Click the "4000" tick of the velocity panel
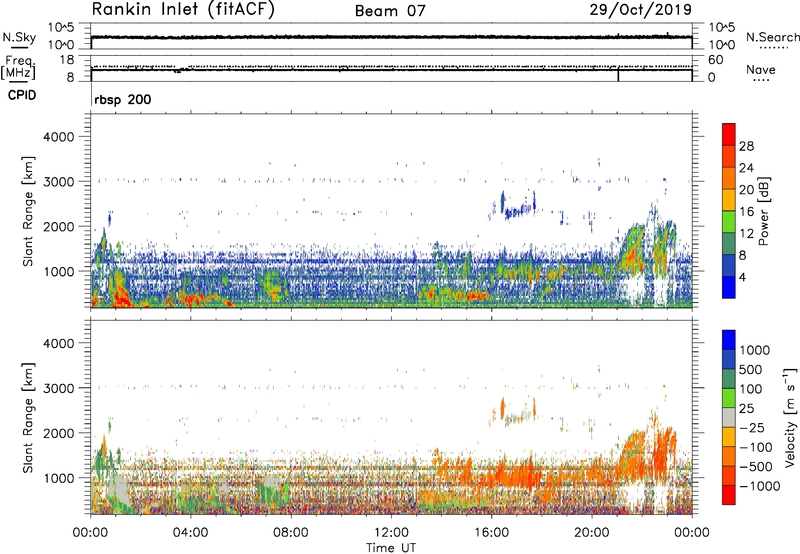 pos(58,343)
